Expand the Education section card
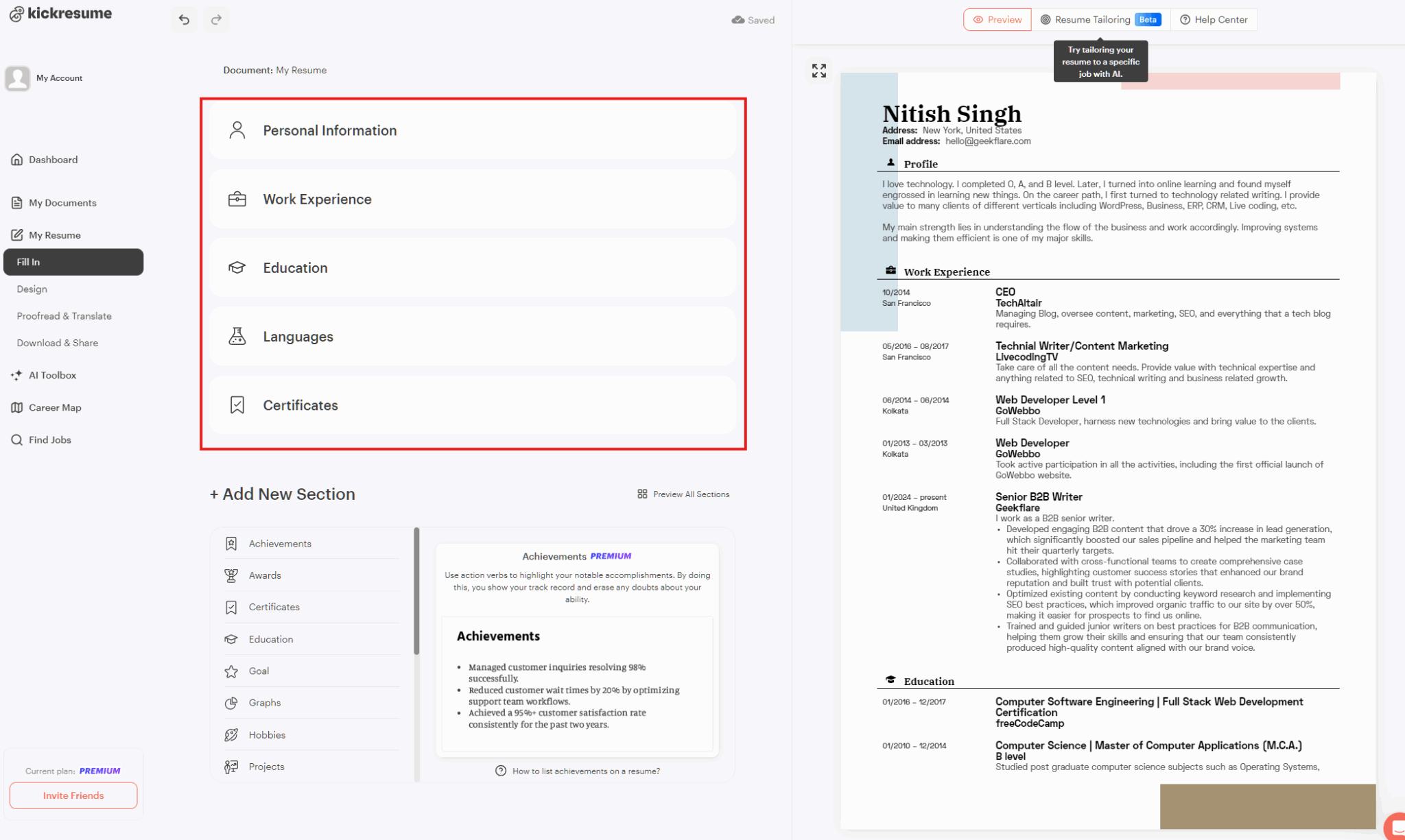1405x840 pixels. pos(473,267)
